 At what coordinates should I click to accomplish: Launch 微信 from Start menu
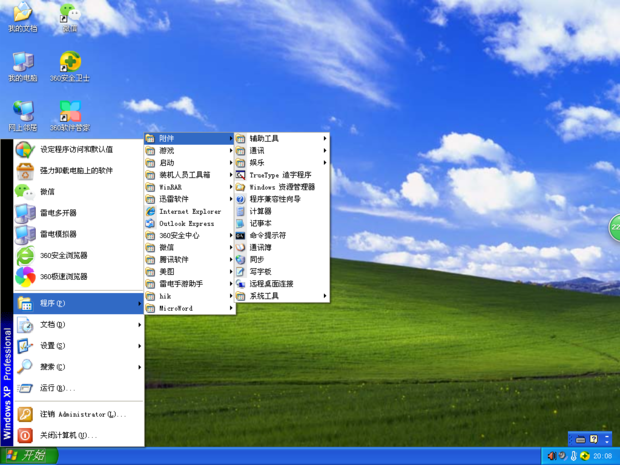[x=78, y=192]
